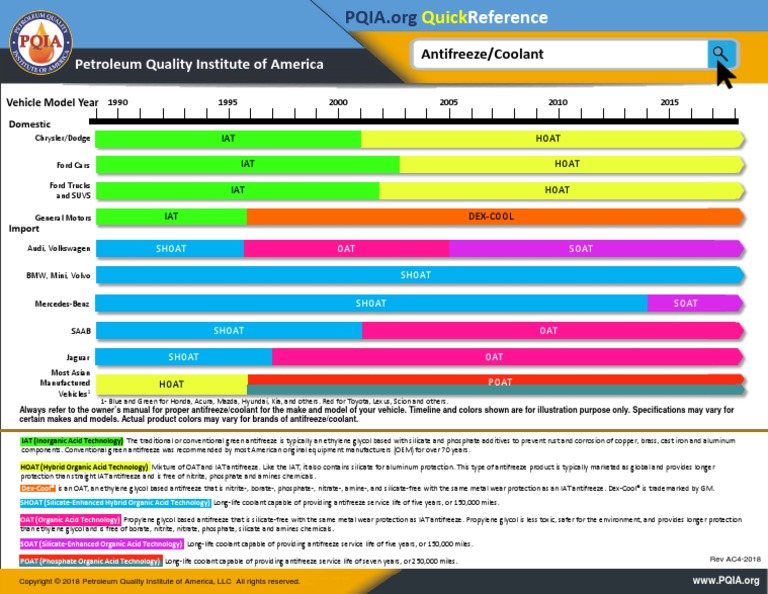Click the POAT (Phosphate Organic Acid Technology) legend label
Image resolution: width=768 pixels, height=594 pixels.
tap(91, 561)
